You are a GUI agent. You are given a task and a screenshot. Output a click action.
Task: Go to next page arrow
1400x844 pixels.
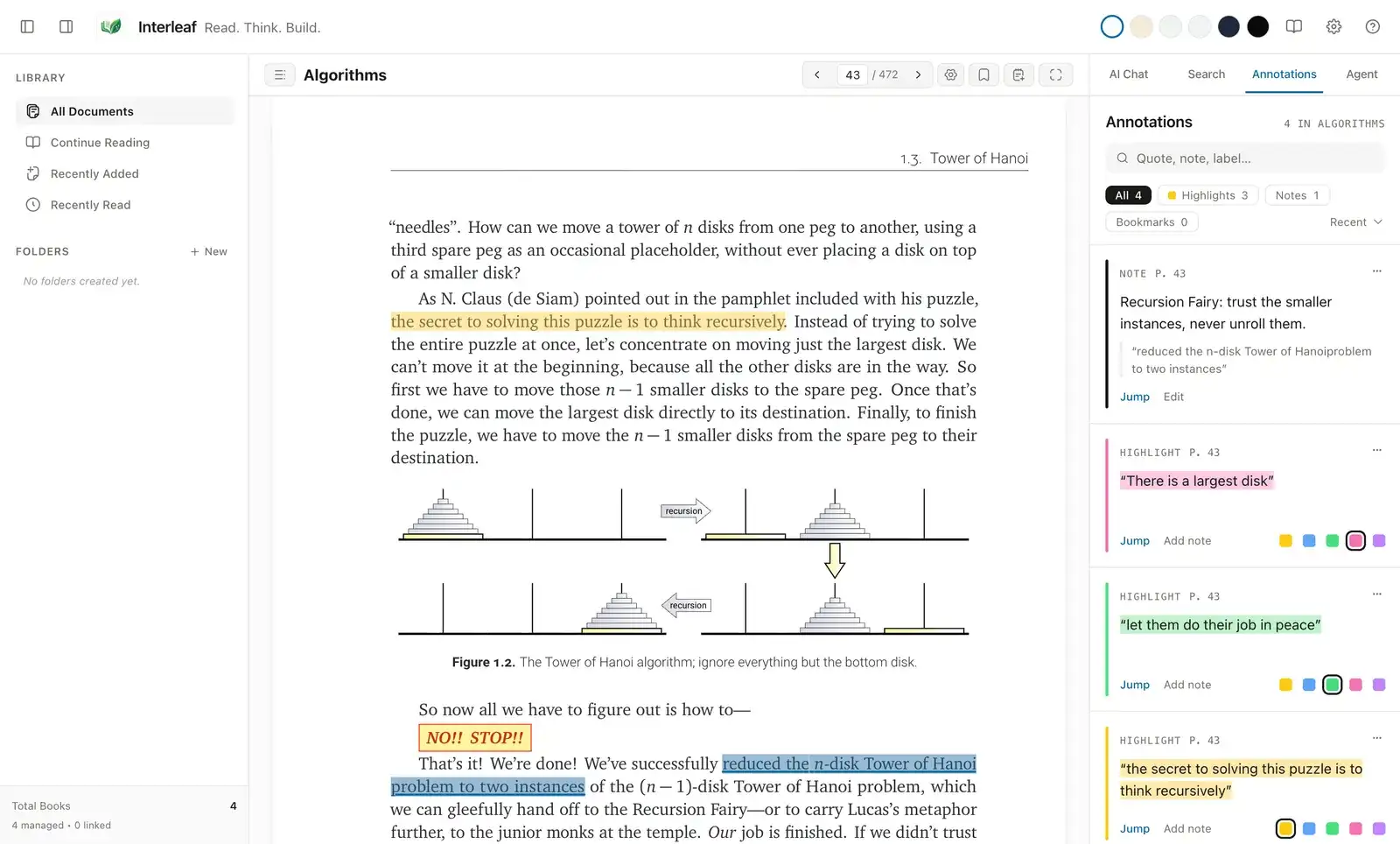[918, 75]
